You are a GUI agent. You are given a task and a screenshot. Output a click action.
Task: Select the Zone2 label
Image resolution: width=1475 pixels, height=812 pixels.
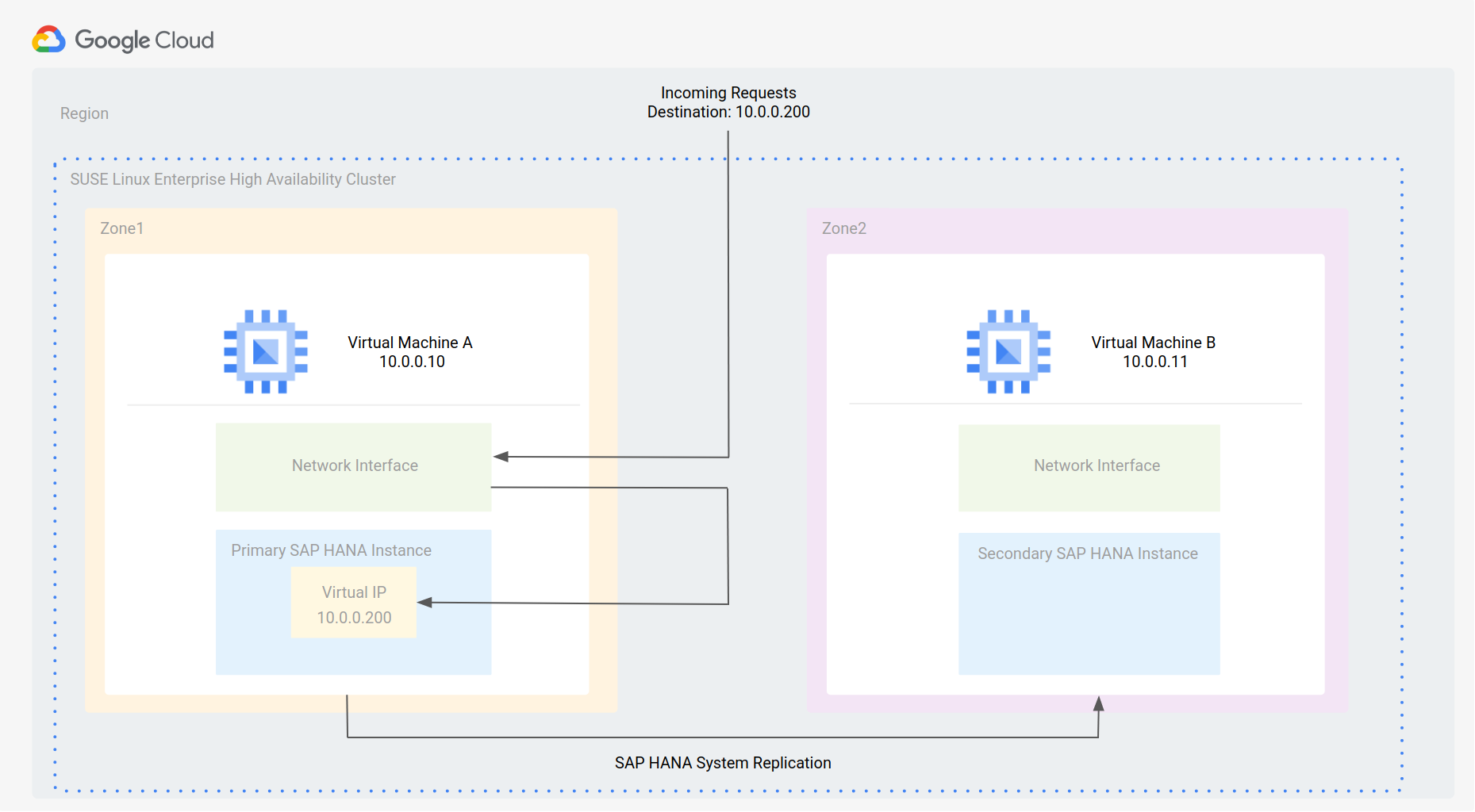point(843,228)
